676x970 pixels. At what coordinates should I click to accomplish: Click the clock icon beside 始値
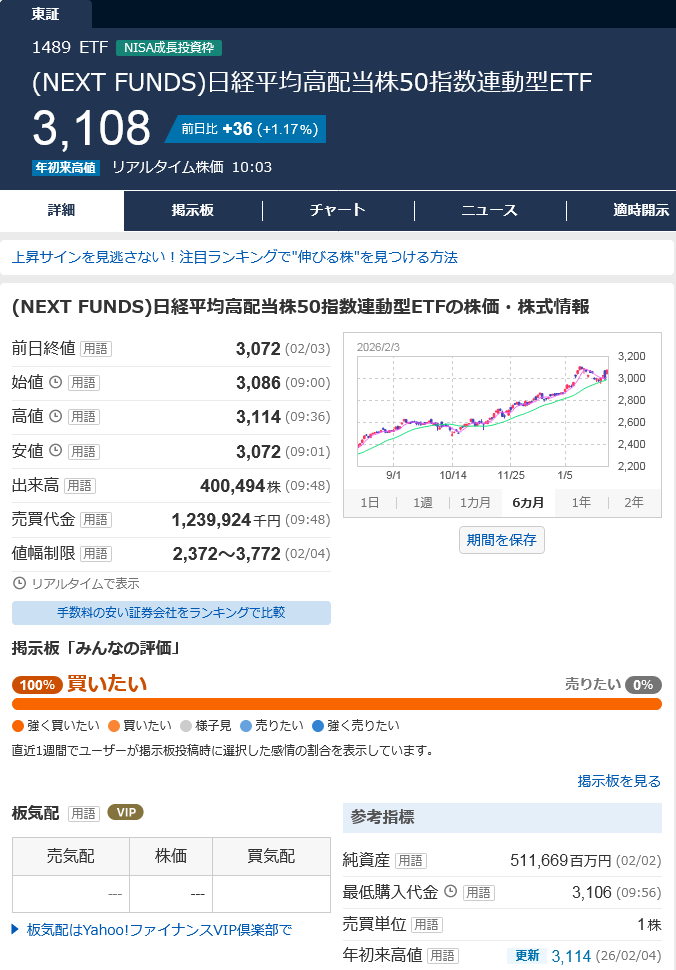[x=56, y=382]
